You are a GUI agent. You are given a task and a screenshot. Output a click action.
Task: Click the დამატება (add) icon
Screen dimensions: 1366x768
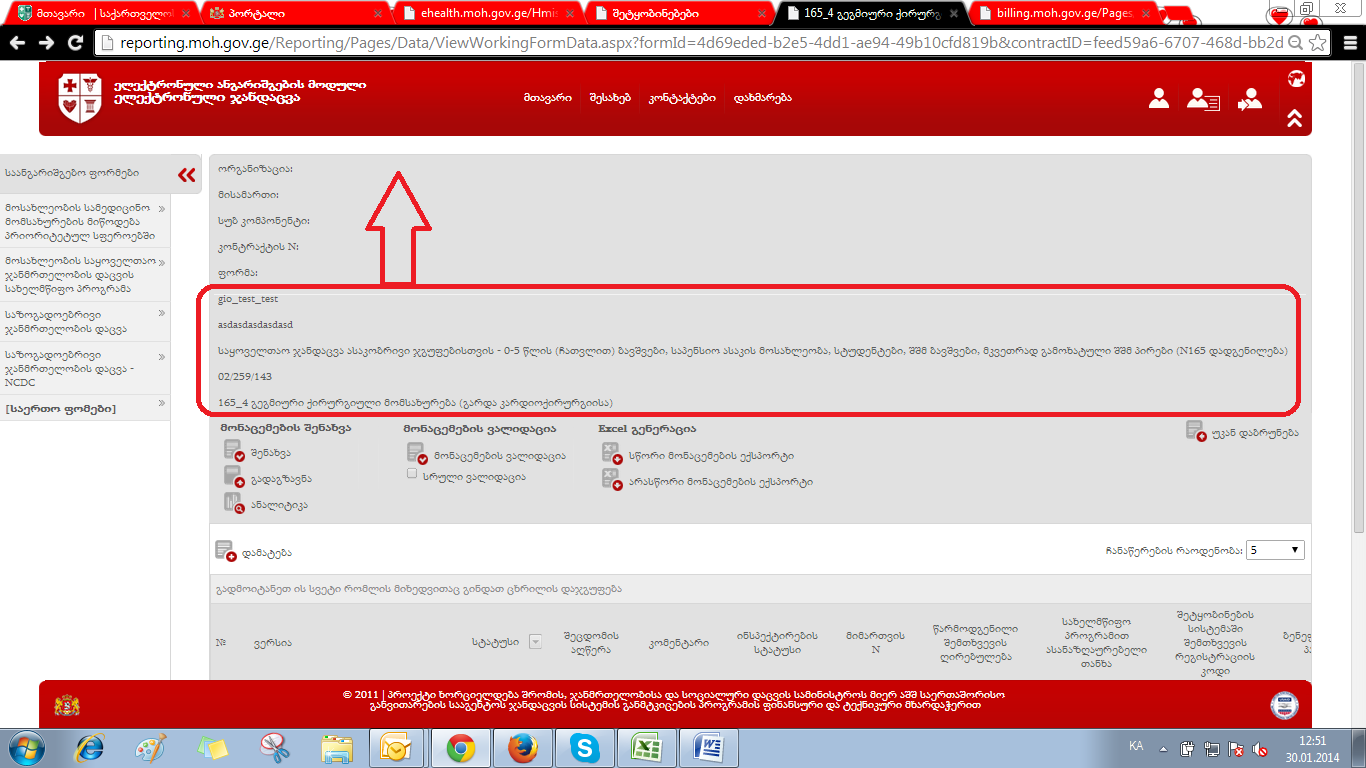click(225, 551)
